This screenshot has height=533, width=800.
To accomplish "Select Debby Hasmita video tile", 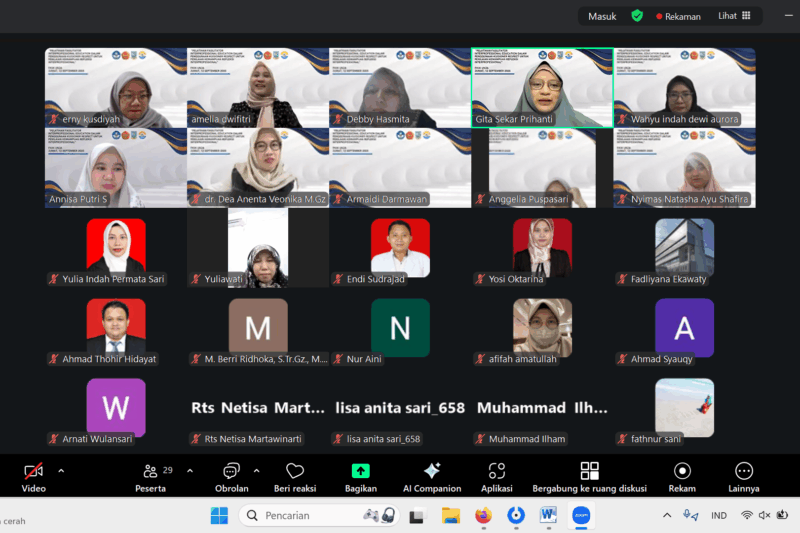I will (x=400, y=88).
